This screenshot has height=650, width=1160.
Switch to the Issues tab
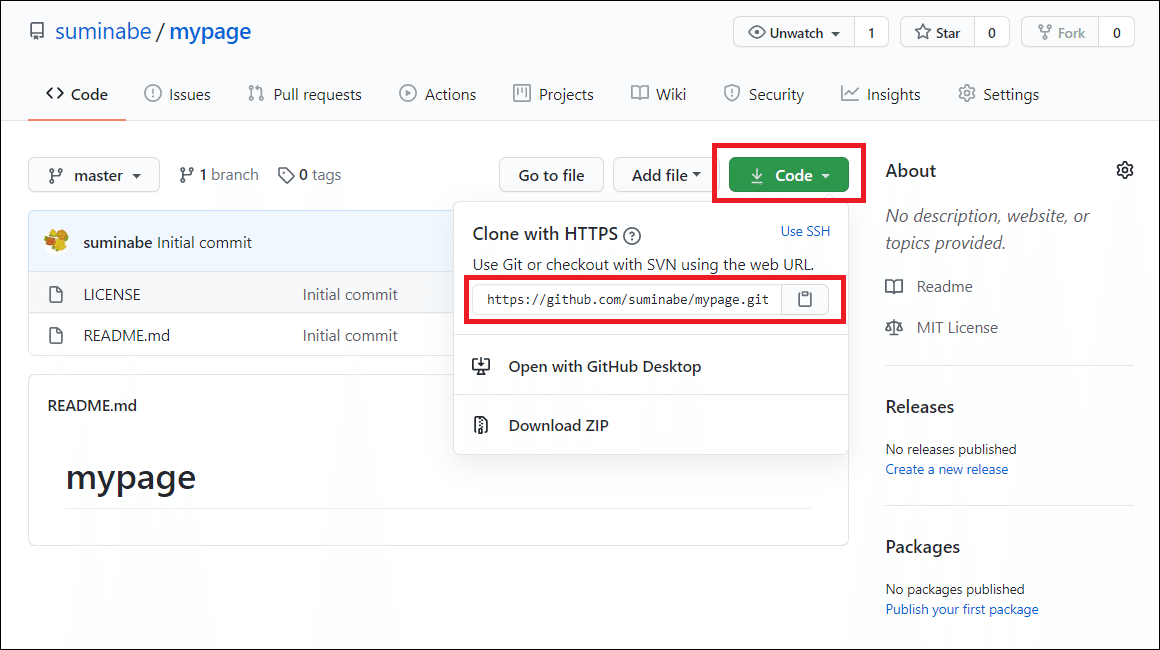pyautogui.click(x=178, y=94)
